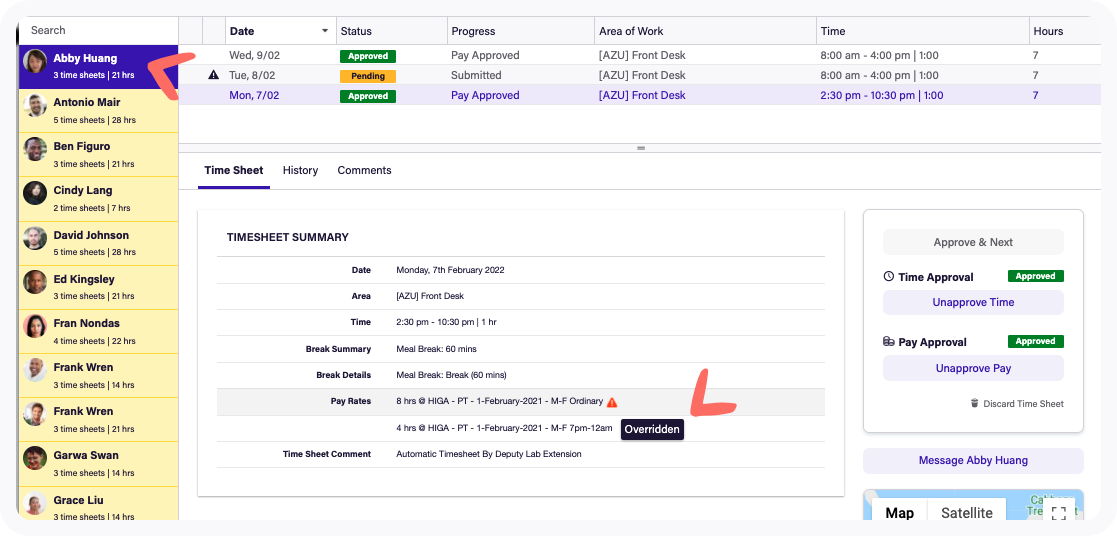
Task: Click the Unapprove Time button
Action: [x=973, y=302]
